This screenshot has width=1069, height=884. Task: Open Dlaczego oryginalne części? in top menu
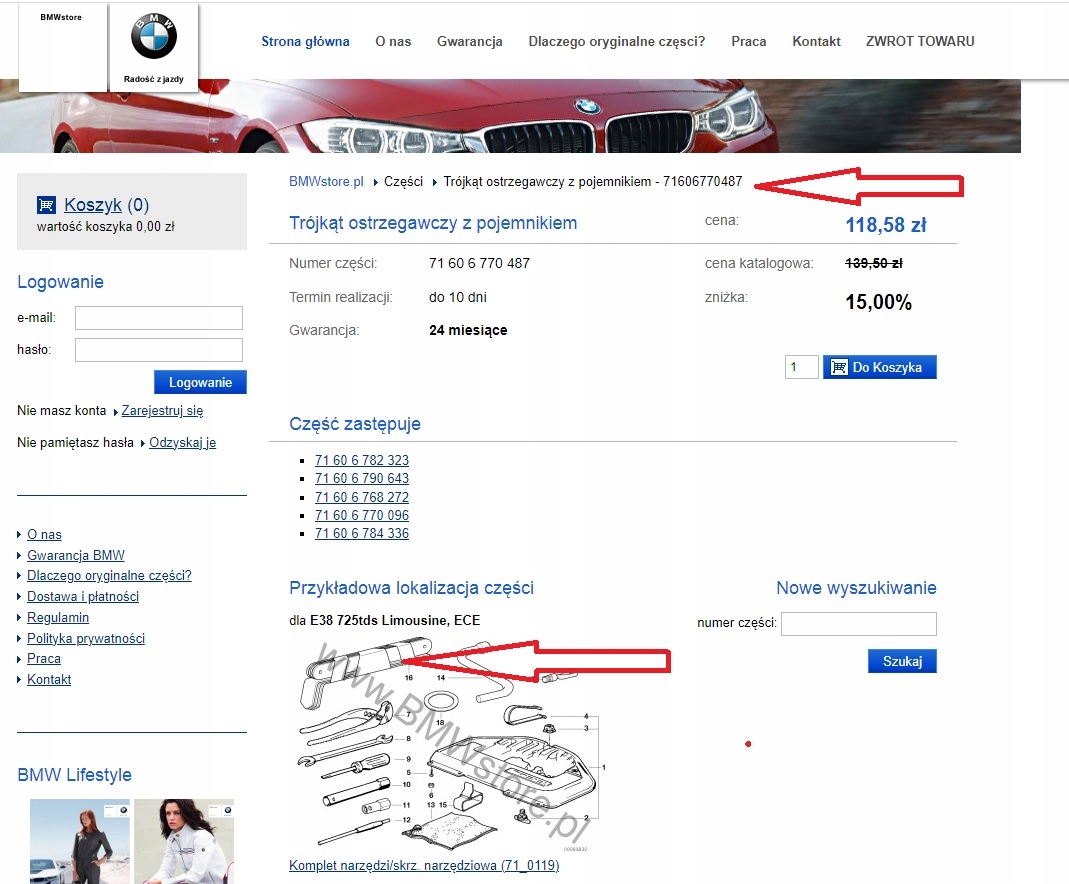point(617,42)
